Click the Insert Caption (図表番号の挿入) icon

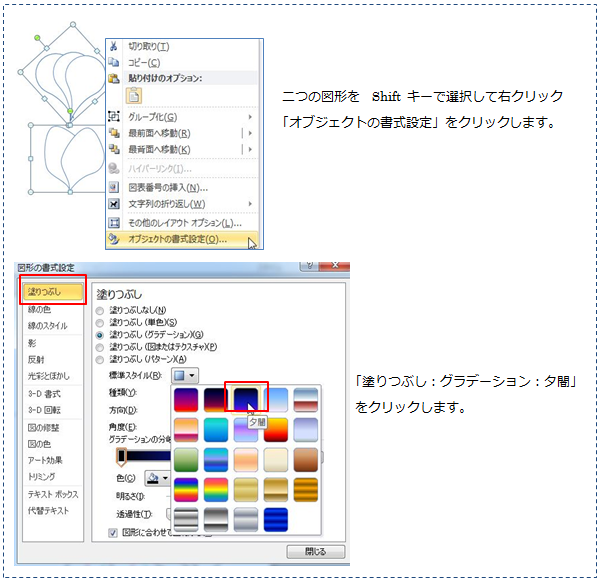pos(114,187)
